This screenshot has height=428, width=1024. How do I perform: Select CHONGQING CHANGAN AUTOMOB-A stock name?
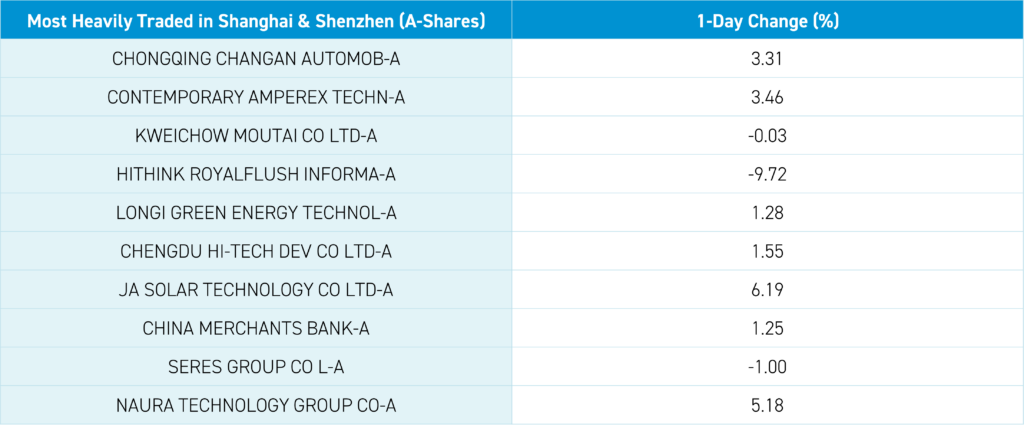(256, 60)
